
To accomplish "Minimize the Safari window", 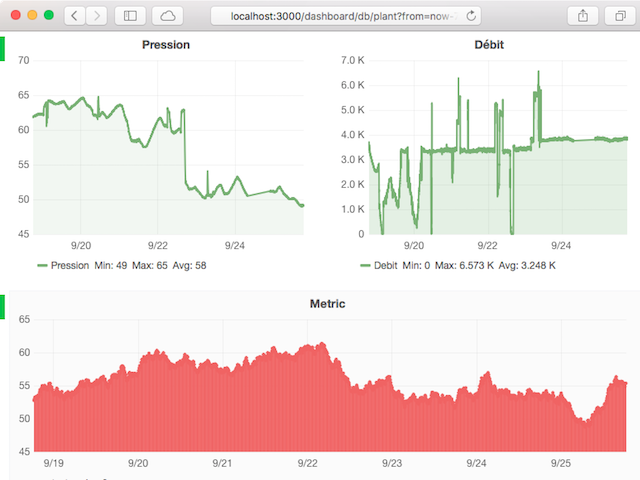I will 32,16.
